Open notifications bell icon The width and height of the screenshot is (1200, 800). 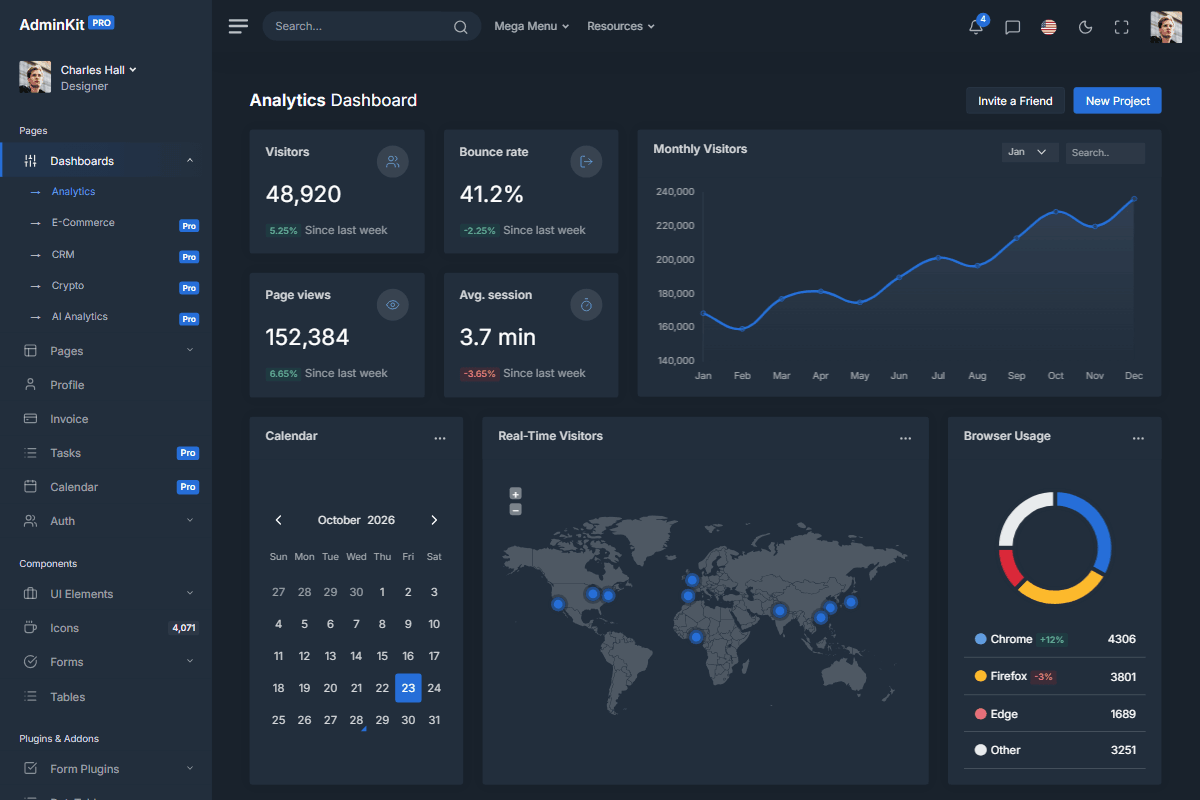[976, 27]
